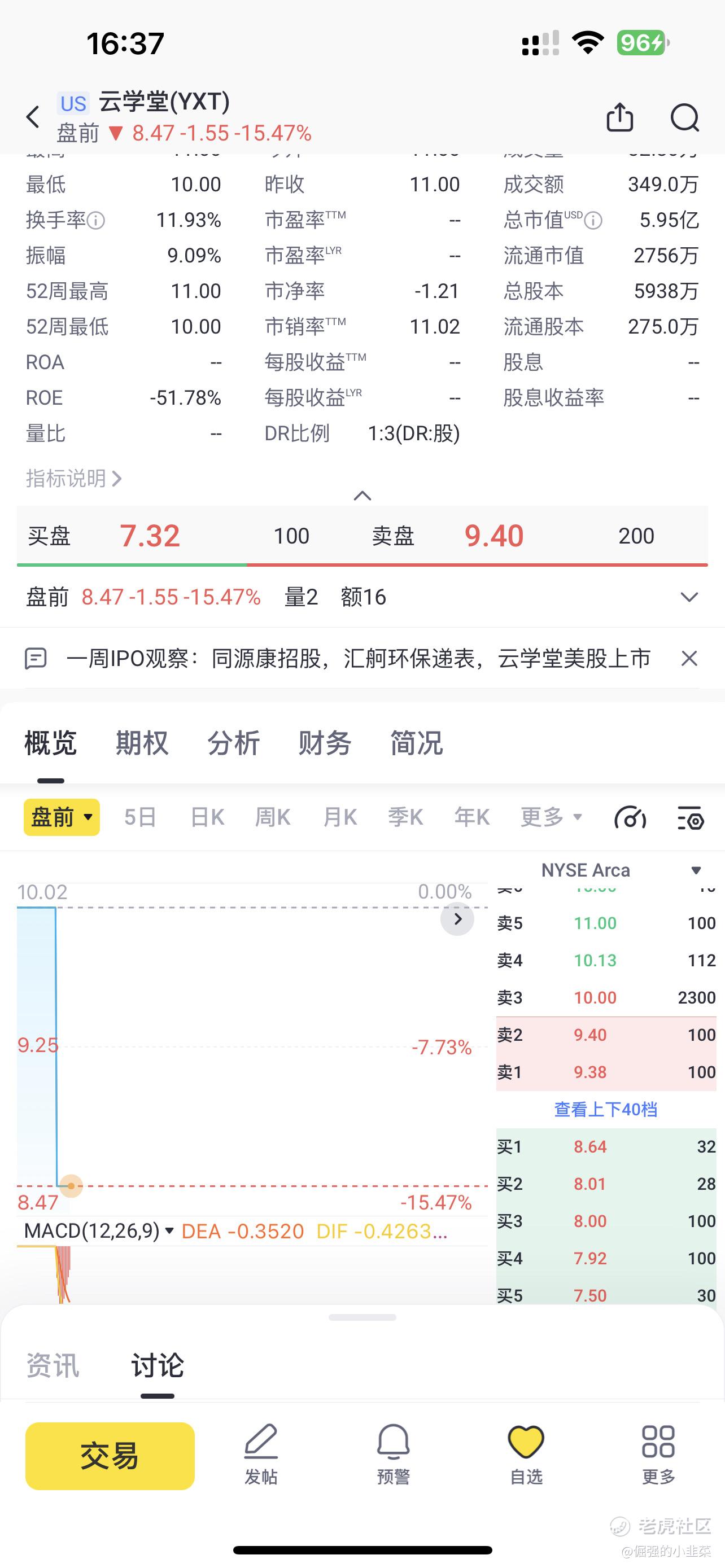Image resolution: width=725 pixels, height=1568 pixels.
Task: Tap the 预警 bell icon
Action: pos(393,1442)
